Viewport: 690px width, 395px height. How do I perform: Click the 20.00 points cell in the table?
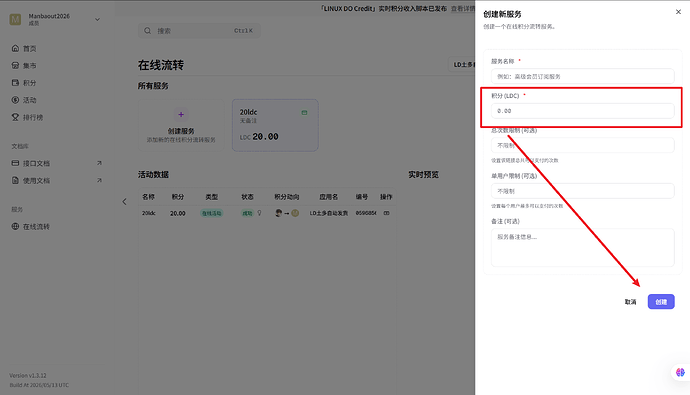point(178,213)
